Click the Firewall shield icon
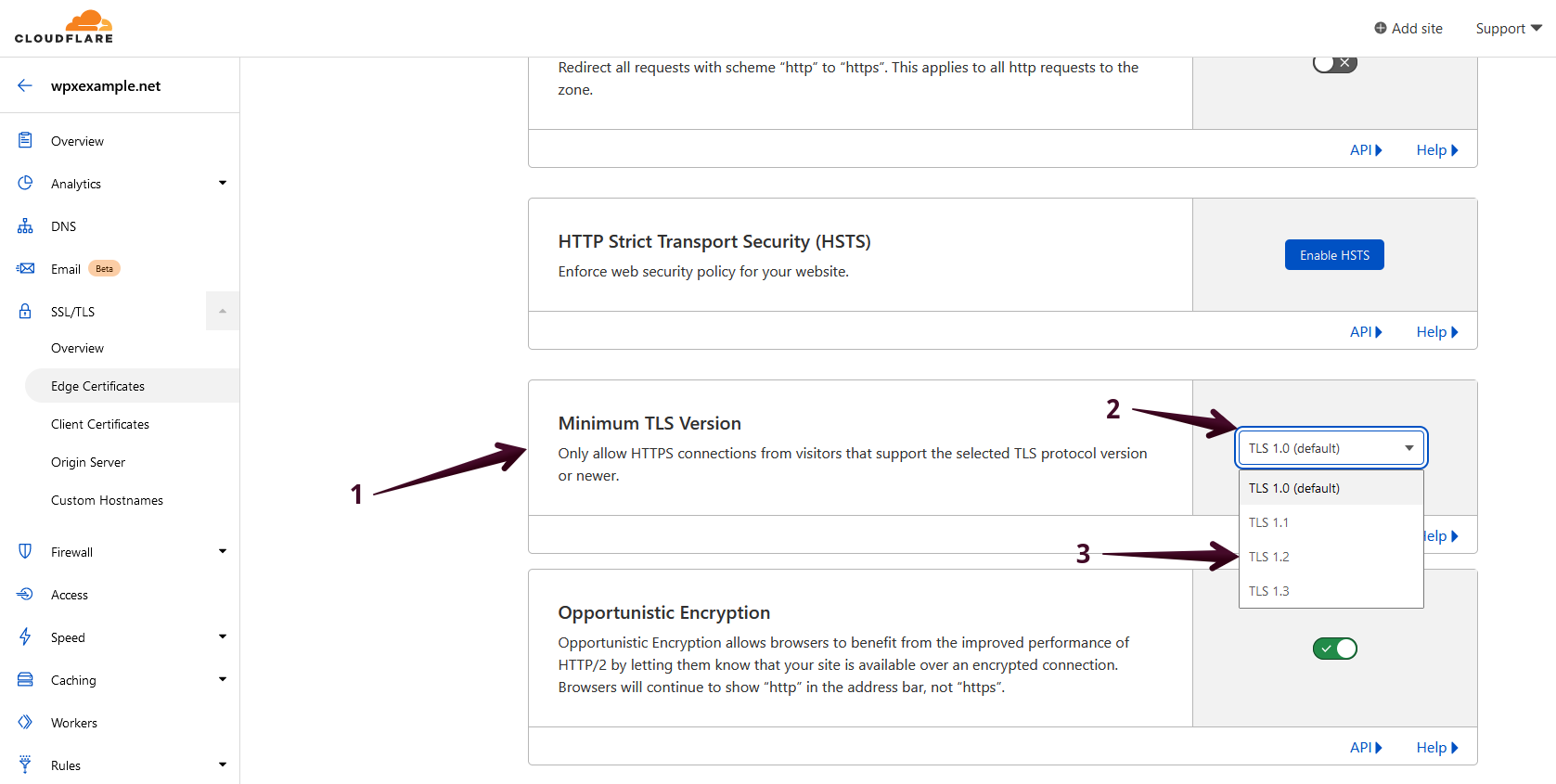Screen dimensions: 1556x784 [25, 551]
